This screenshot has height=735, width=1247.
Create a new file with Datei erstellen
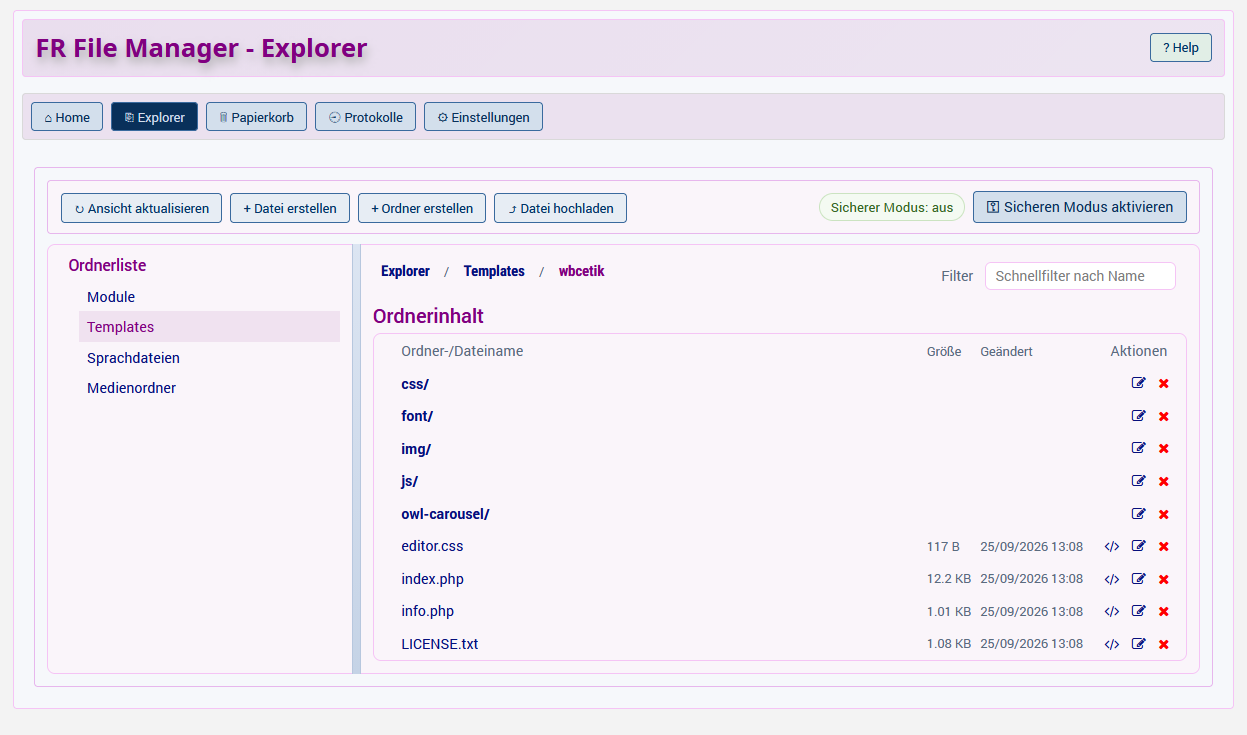(x=290, y=208)
